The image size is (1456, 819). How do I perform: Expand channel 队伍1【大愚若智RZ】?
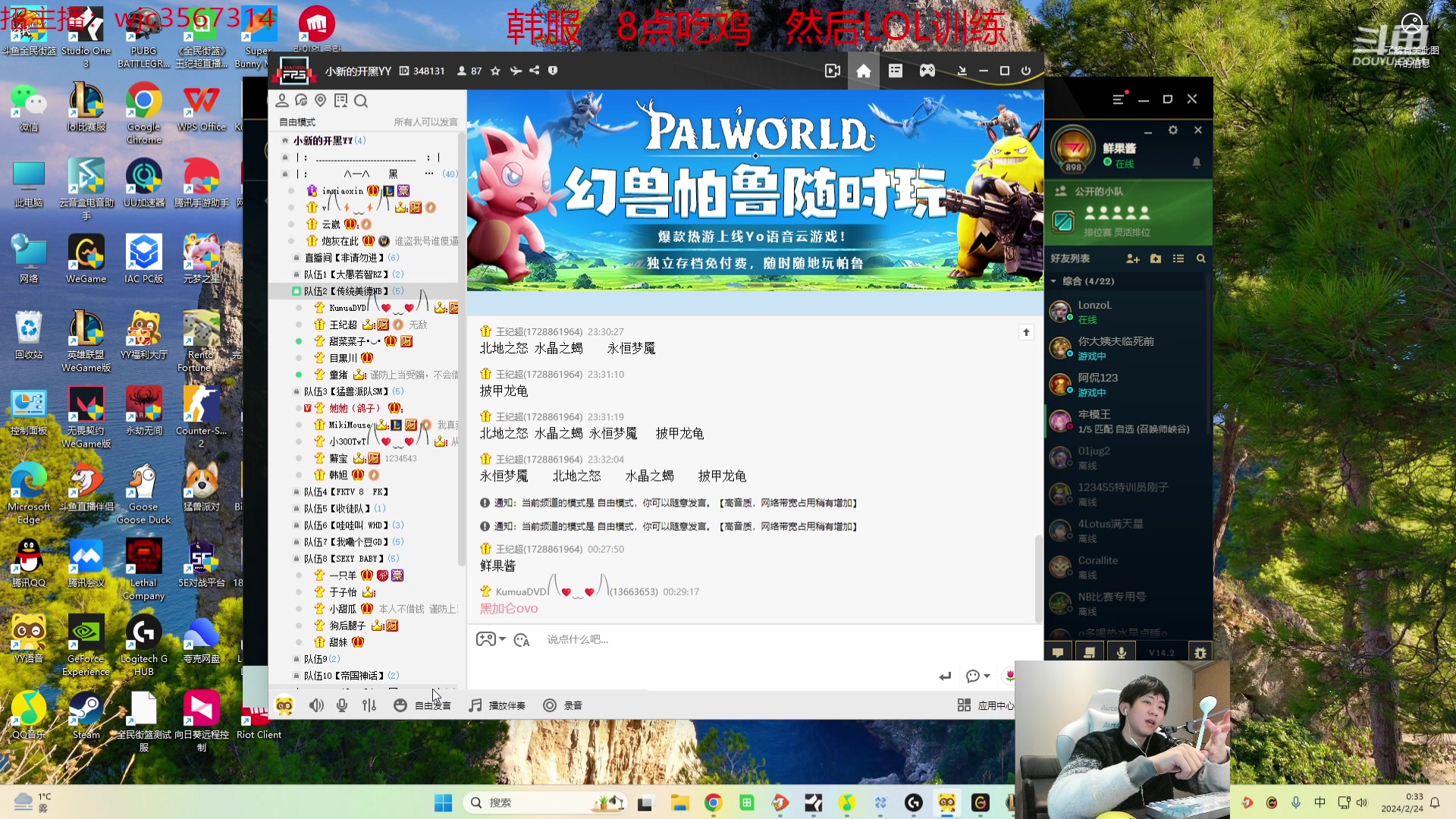(353, 275)
